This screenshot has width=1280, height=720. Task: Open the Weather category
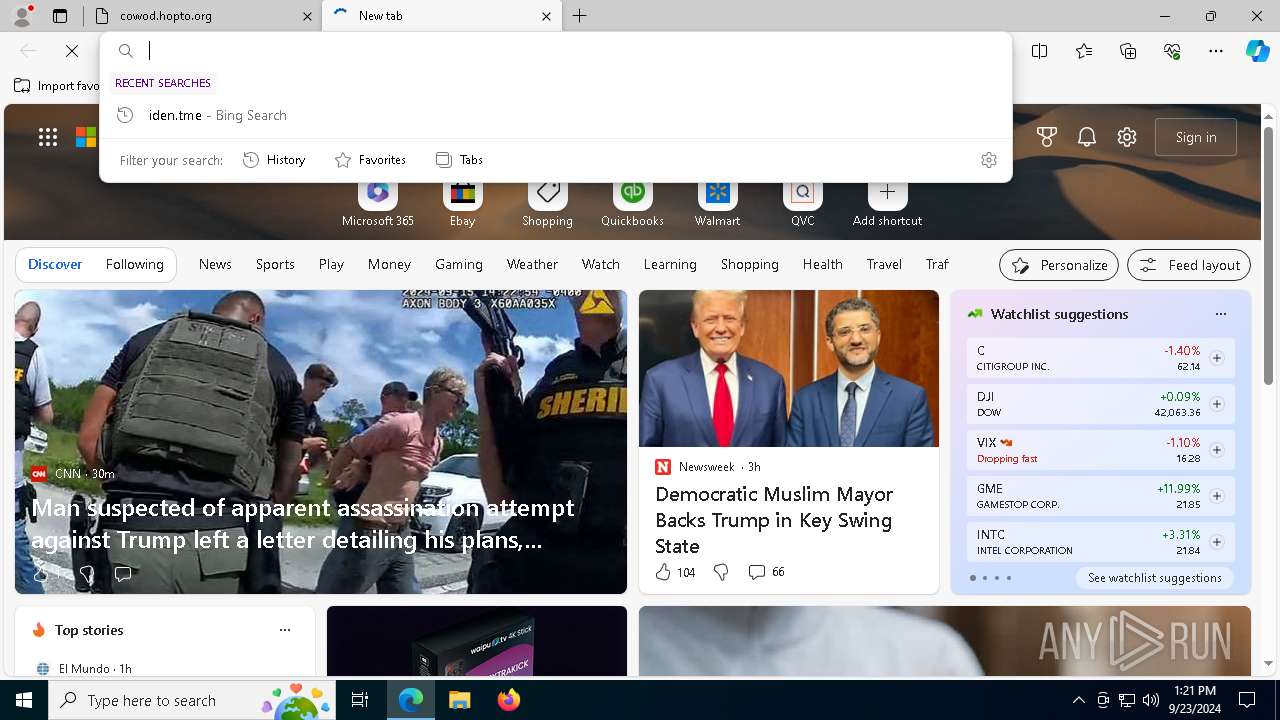532,264
